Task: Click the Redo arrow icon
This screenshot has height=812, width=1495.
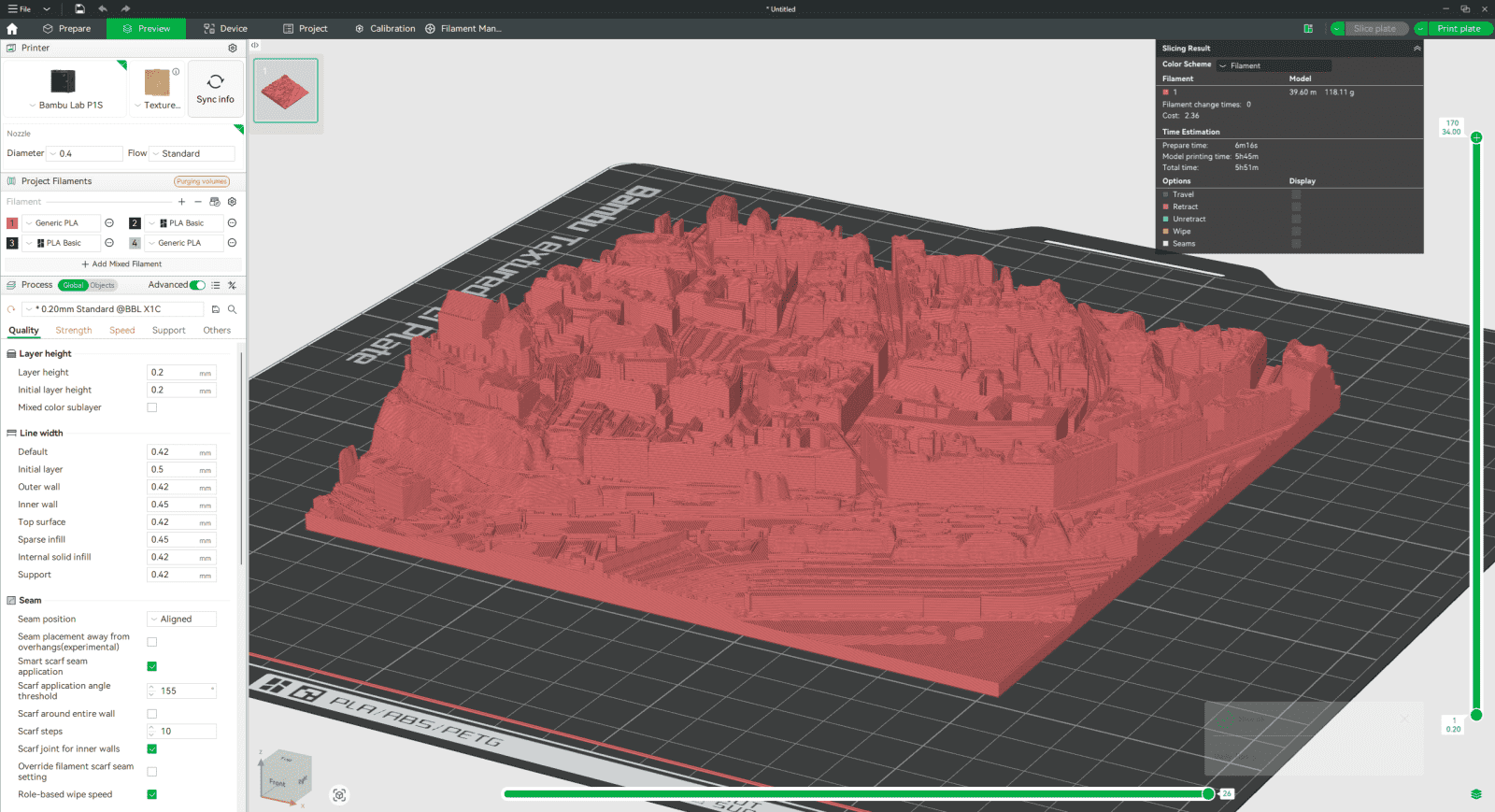Action: click(x=125, y=8)
